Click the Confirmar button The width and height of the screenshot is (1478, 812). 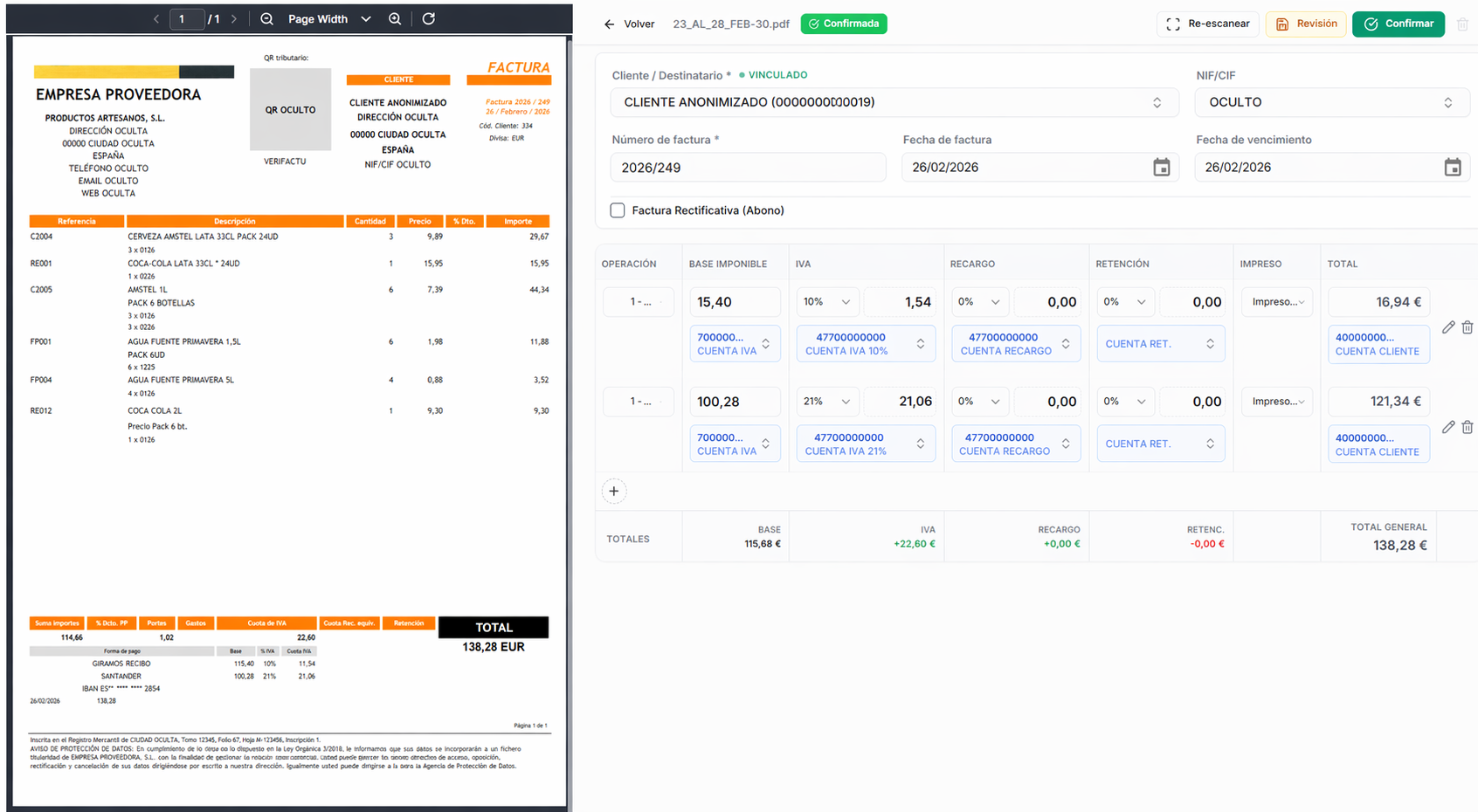(1399, 24)
